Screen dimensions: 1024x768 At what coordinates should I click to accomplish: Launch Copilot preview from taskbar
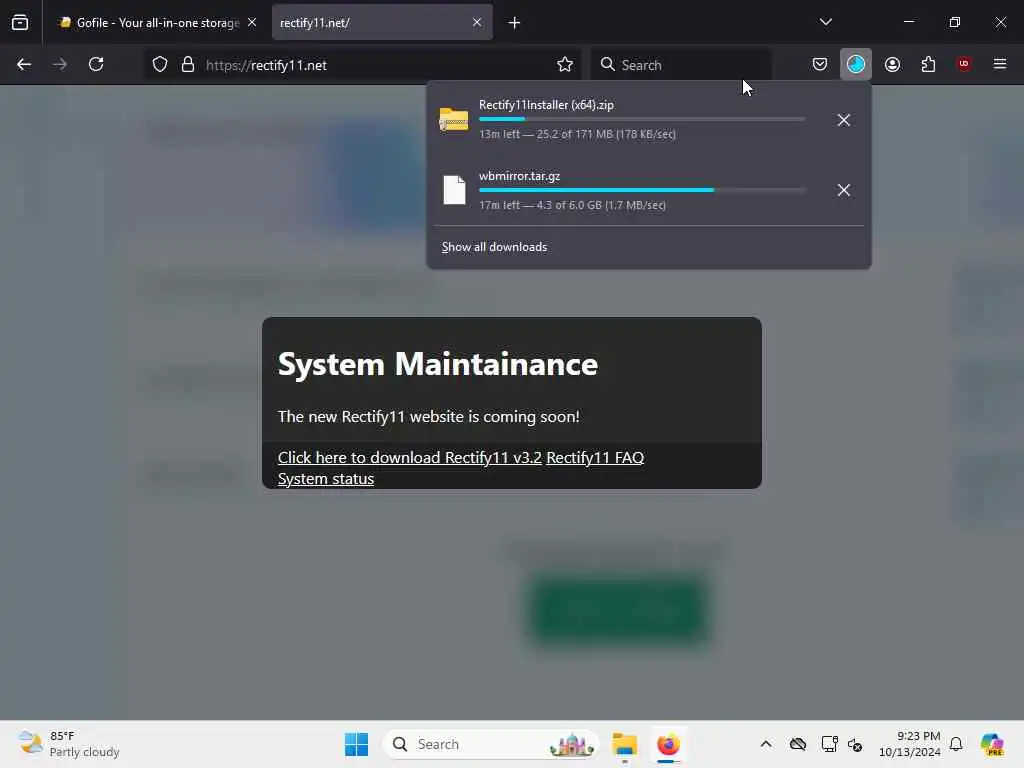(992, 744)
